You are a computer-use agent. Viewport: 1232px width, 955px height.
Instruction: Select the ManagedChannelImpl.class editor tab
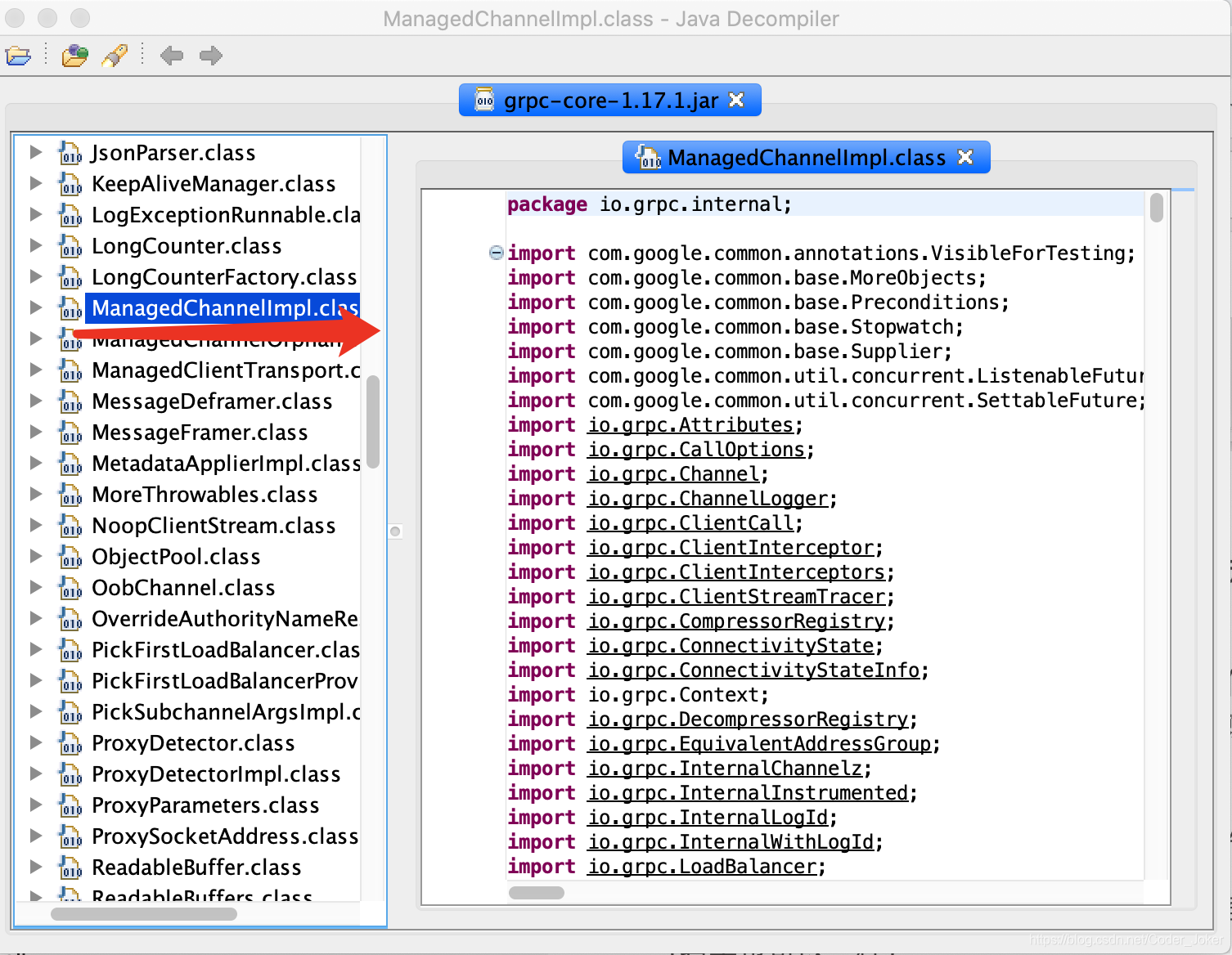click(x=806, y=157)
